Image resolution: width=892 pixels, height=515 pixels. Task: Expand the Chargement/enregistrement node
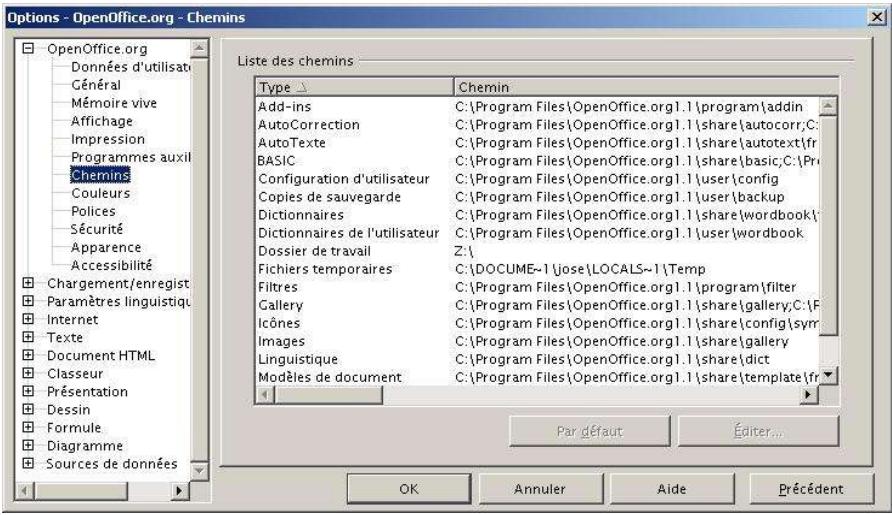28,283
